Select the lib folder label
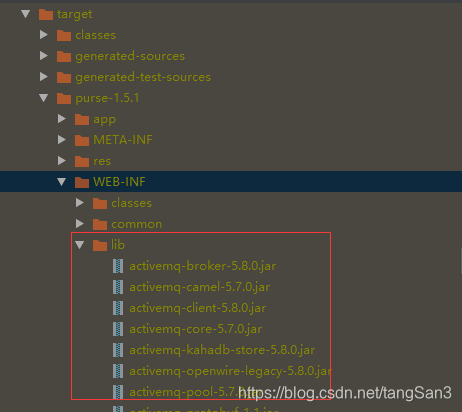This screenshot has width=462, height=412. click(x=118, y=245)
